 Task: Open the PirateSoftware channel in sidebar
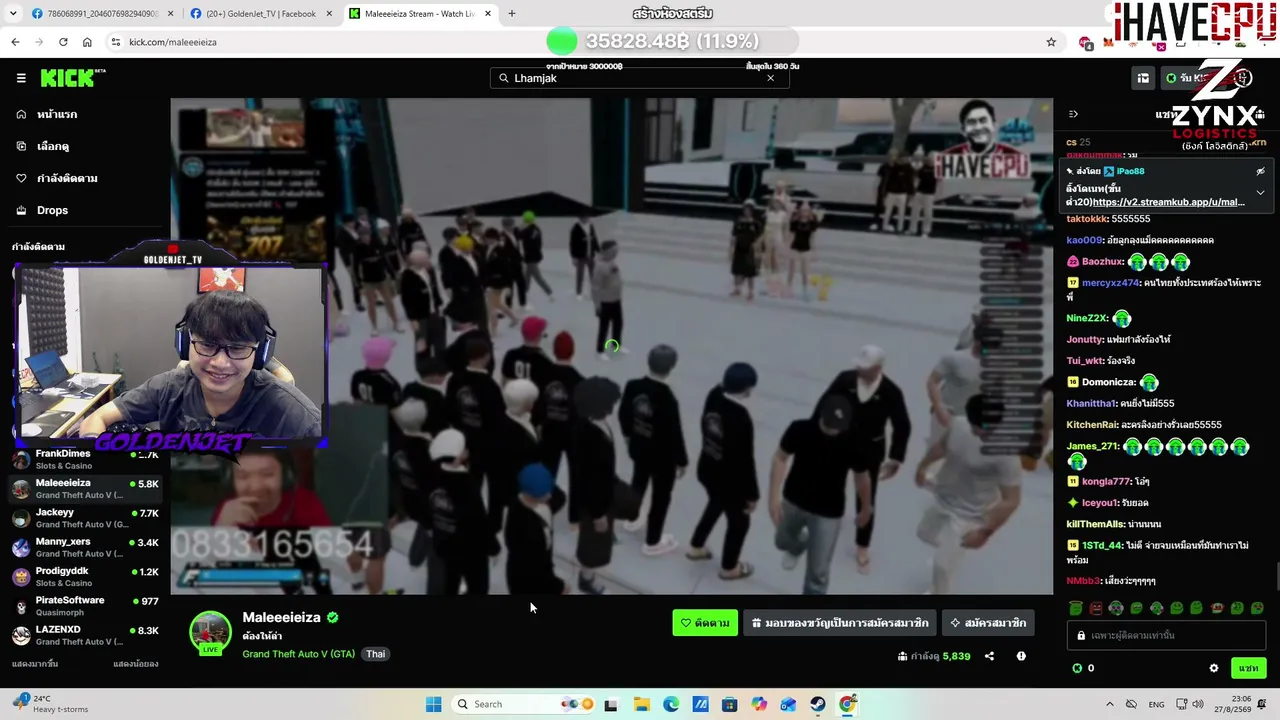point(85,606)
